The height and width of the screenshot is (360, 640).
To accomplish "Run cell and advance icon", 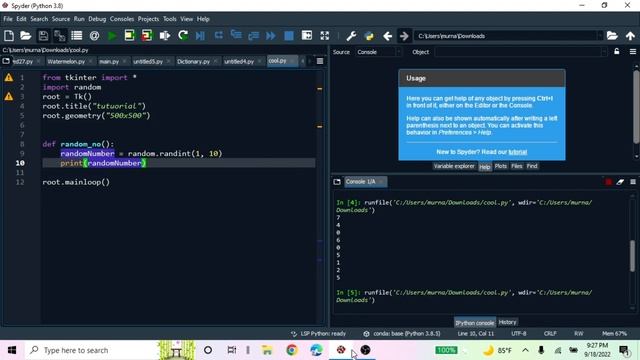I will [x=147, y=36].
